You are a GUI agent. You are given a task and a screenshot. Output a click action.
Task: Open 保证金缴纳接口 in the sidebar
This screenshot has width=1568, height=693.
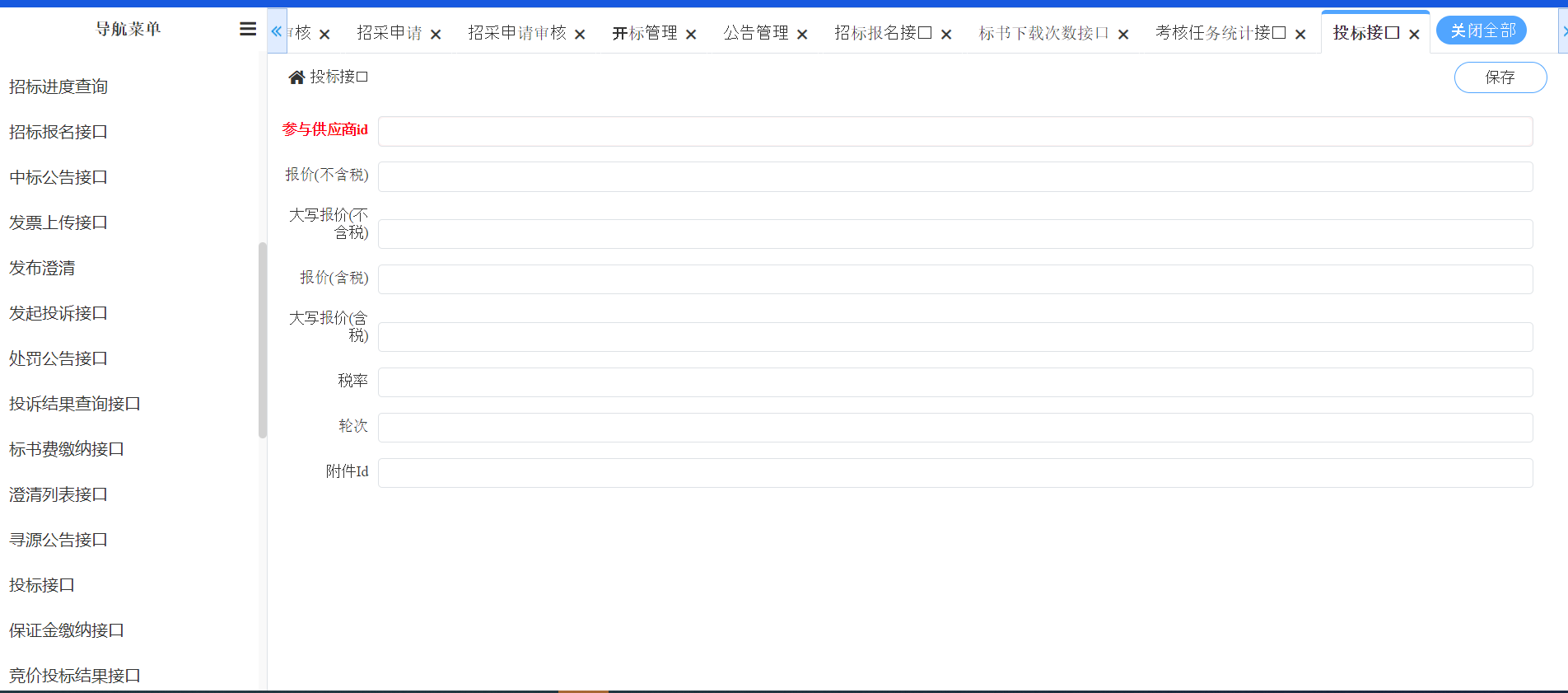(67, 630)
